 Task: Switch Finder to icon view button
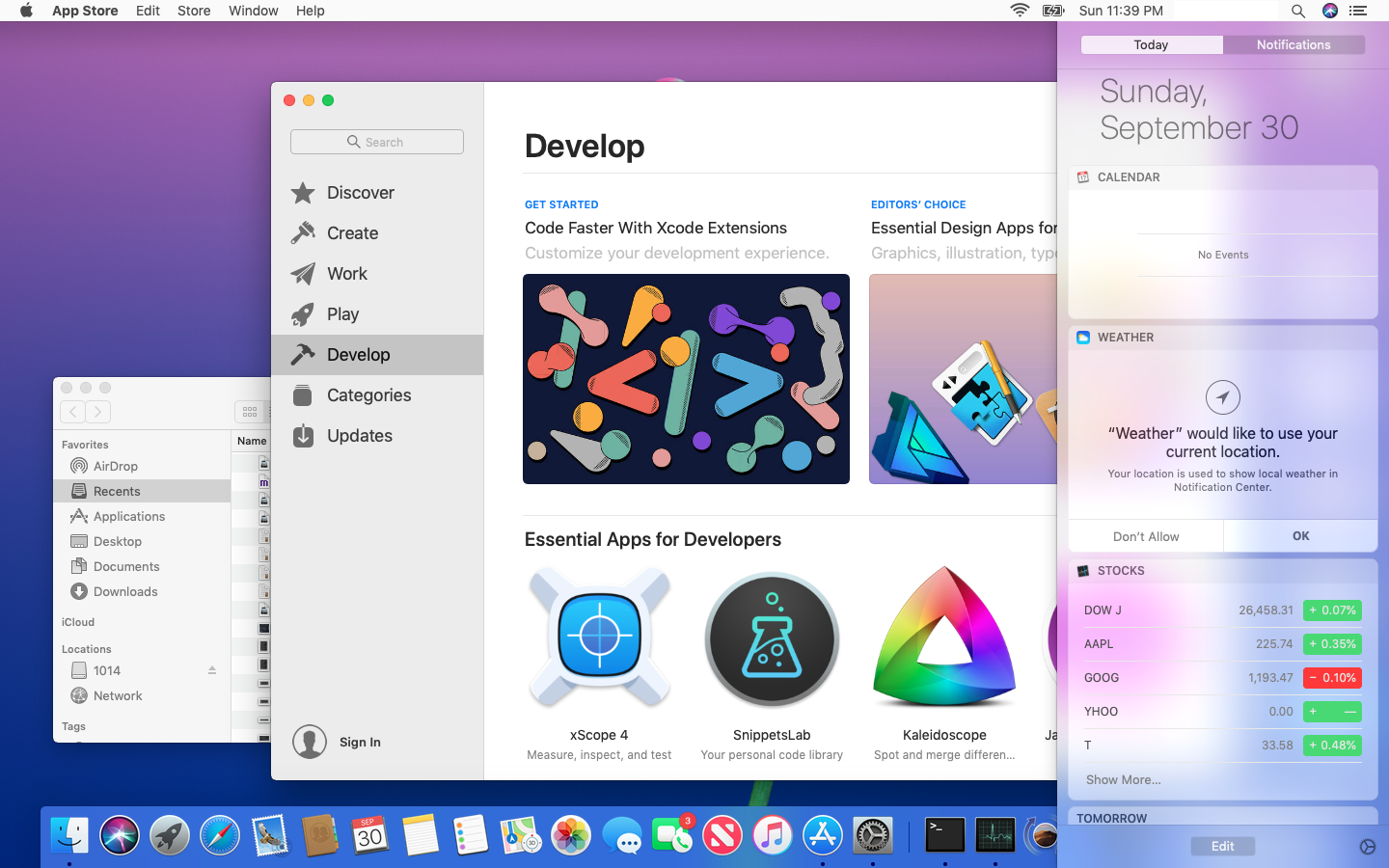(250, 412)
